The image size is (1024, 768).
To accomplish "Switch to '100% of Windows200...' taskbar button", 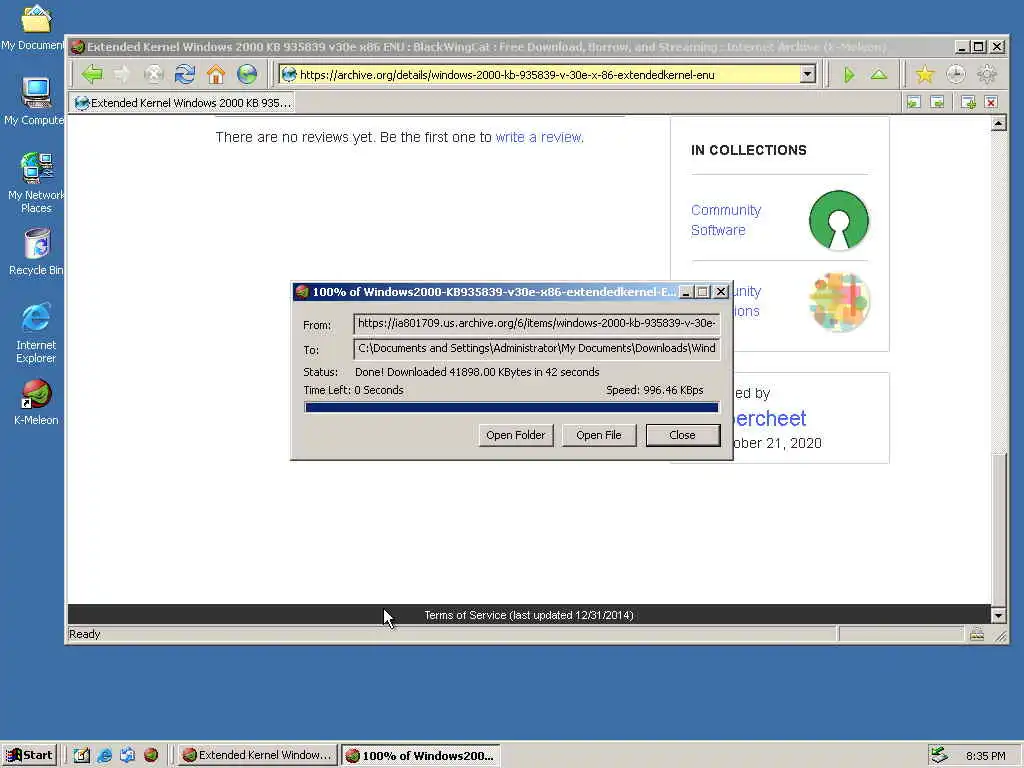I will click(421, 756).
